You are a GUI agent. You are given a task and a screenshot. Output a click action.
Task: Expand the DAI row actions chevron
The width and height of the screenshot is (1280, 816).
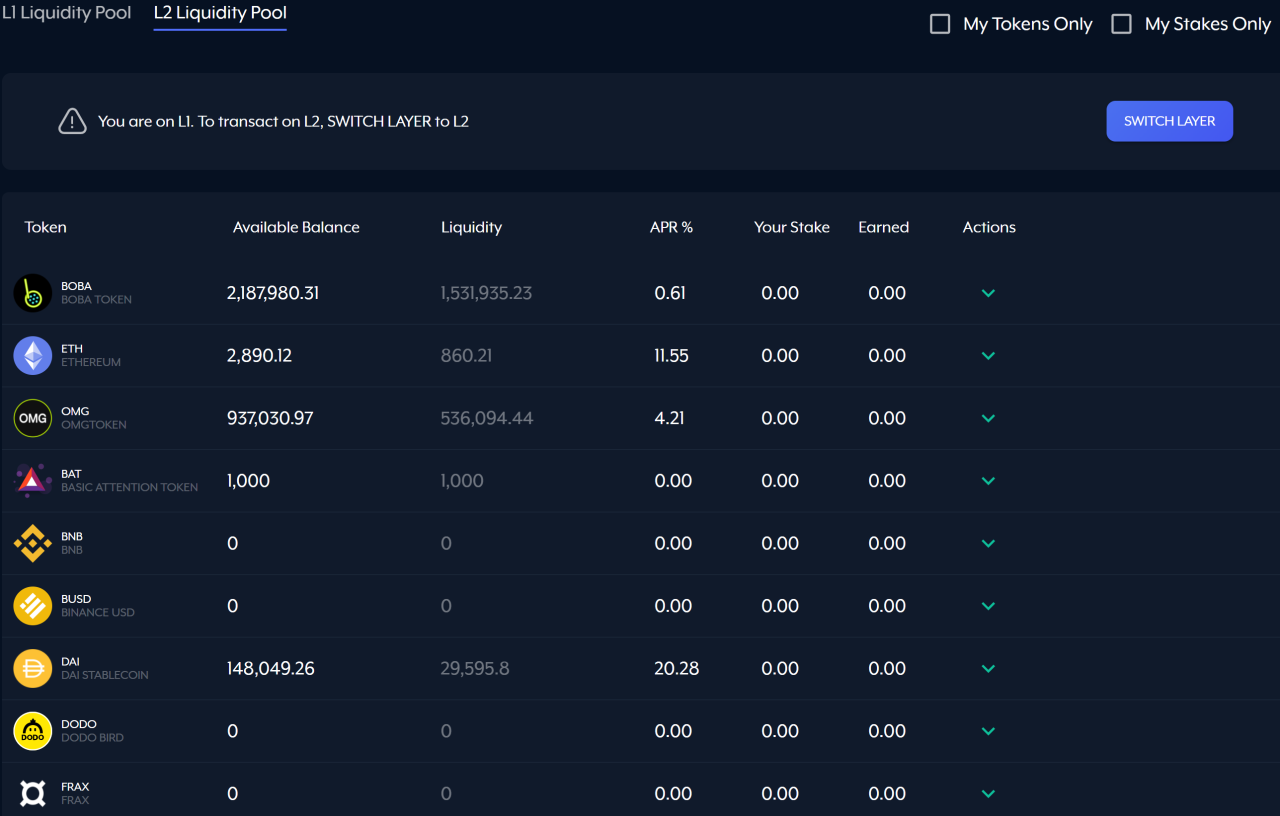coord(988,668)
